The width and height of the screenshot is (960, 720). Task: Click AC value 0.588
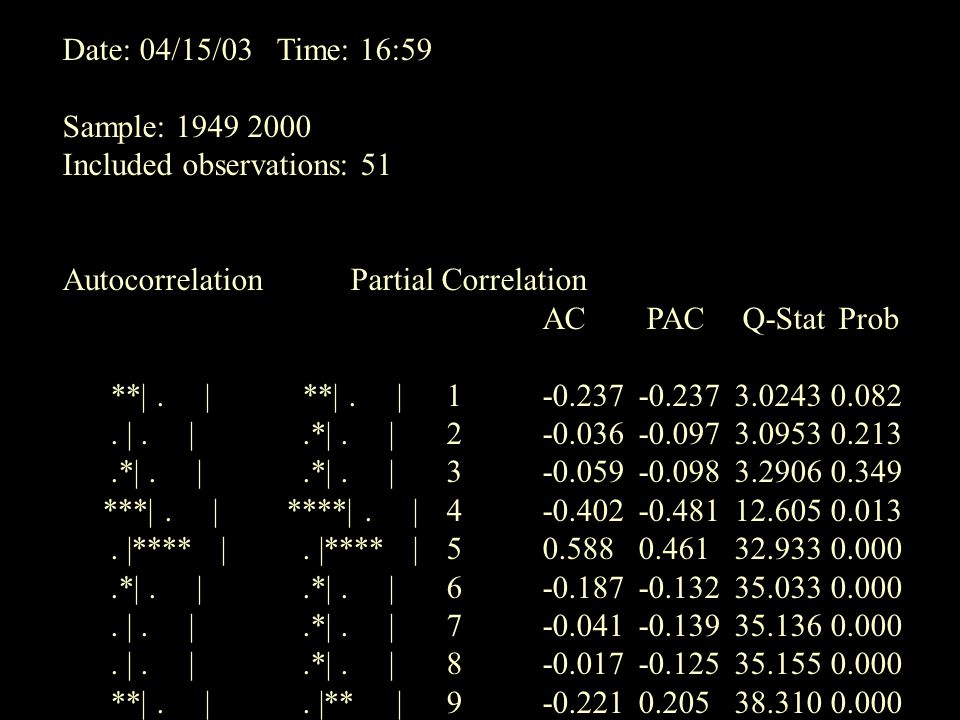pyautogui.click(x=577, y=549)
